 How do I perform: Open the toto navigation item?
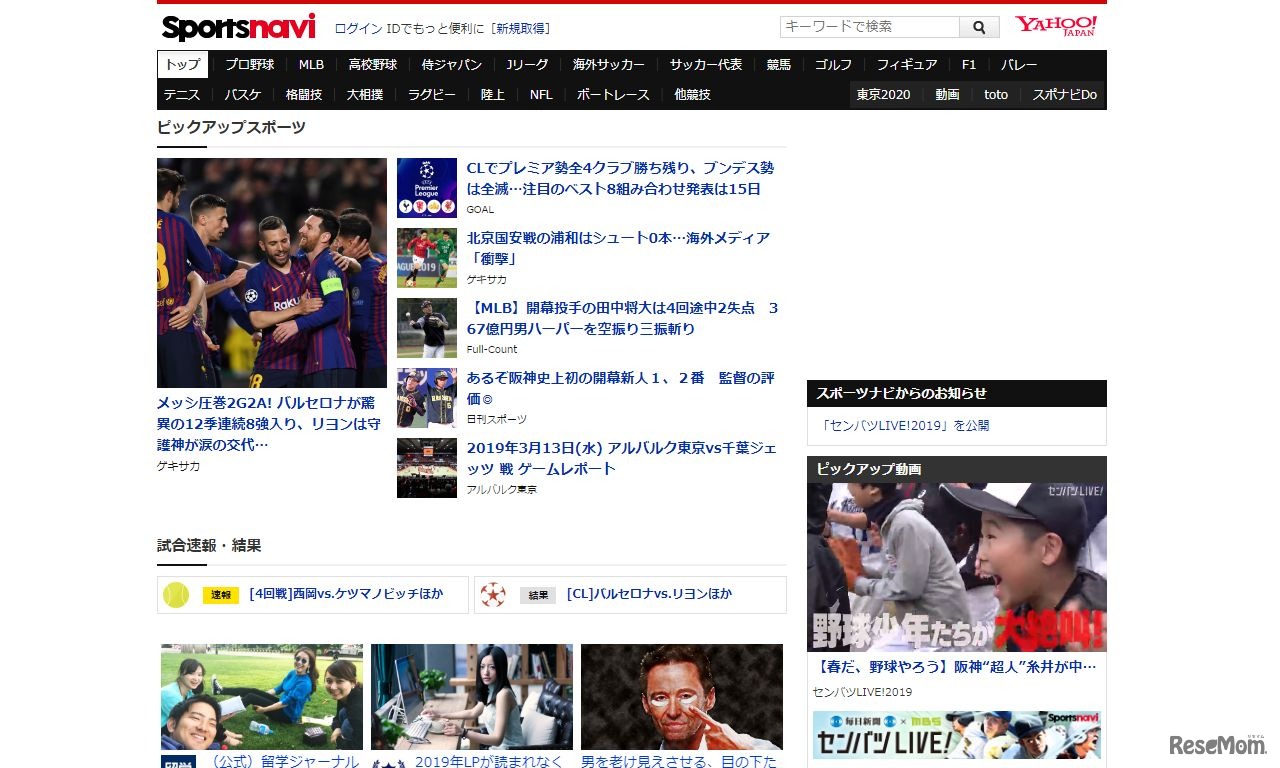click(996, 95)
